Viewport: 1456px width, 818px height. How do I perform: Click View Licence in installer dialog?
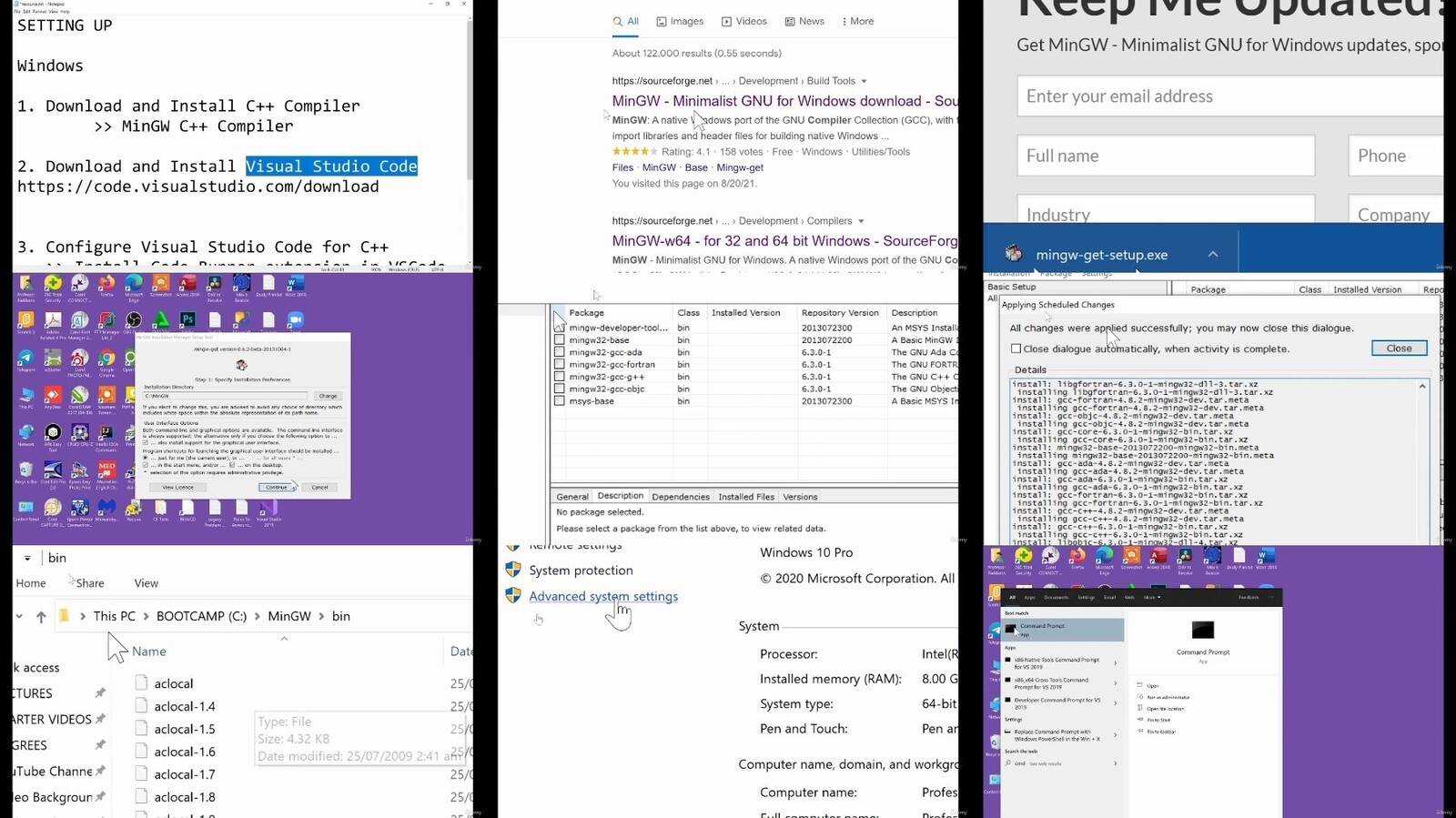[x=178, y=487]
